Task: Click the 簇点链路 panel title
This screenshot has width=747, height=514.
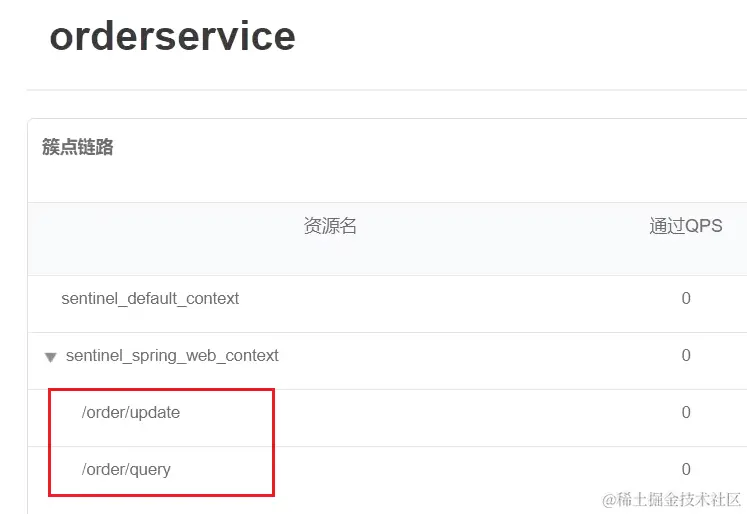Action: (x=78, y=147)
